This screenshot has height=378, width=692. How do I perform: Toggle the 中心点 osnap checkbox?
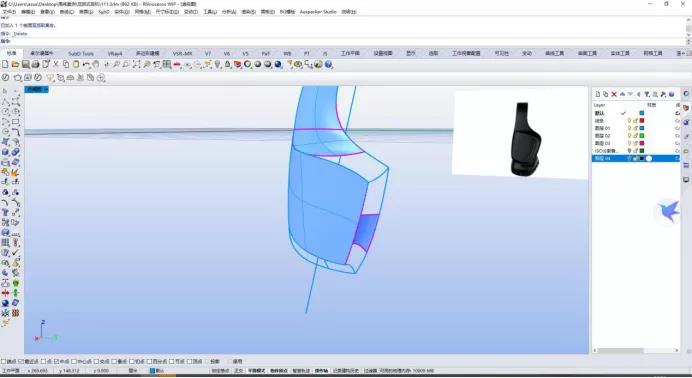[74, 362]
